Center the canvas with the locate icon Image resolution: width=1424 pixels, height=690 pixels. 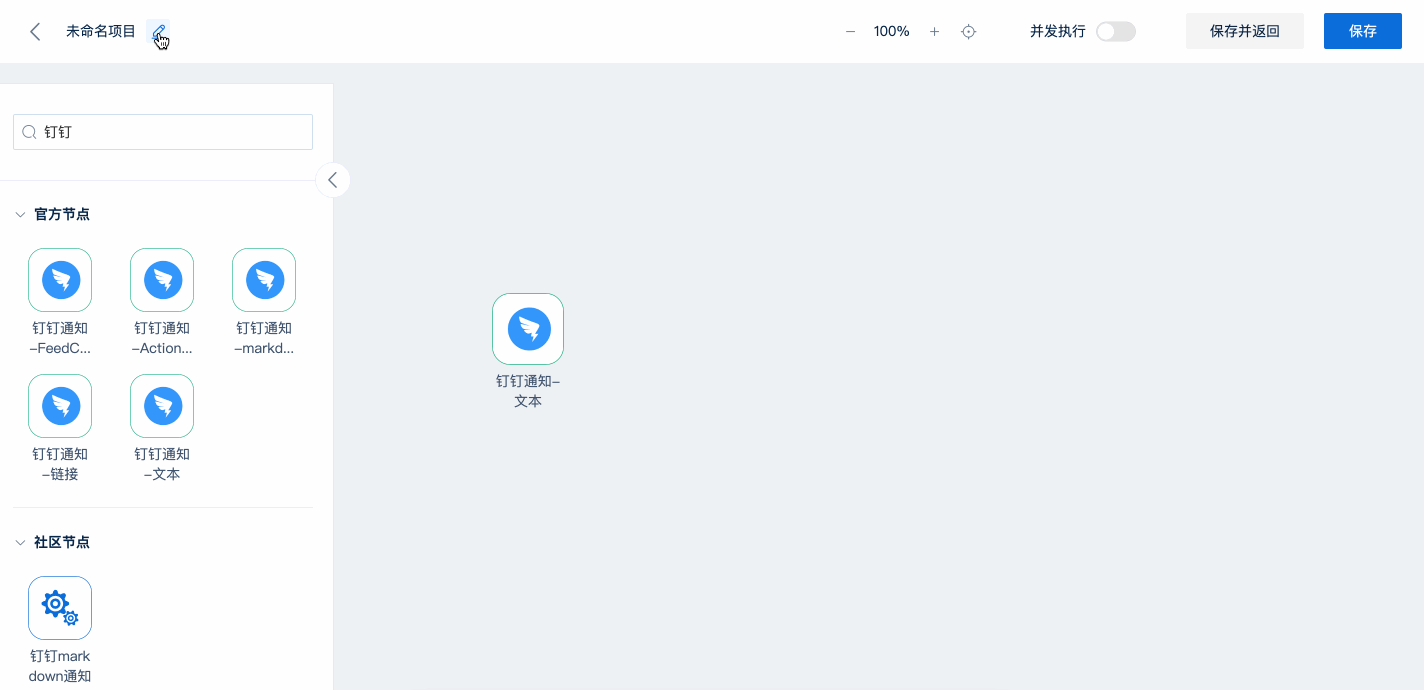pyautogui.click(x=968, y=31)
